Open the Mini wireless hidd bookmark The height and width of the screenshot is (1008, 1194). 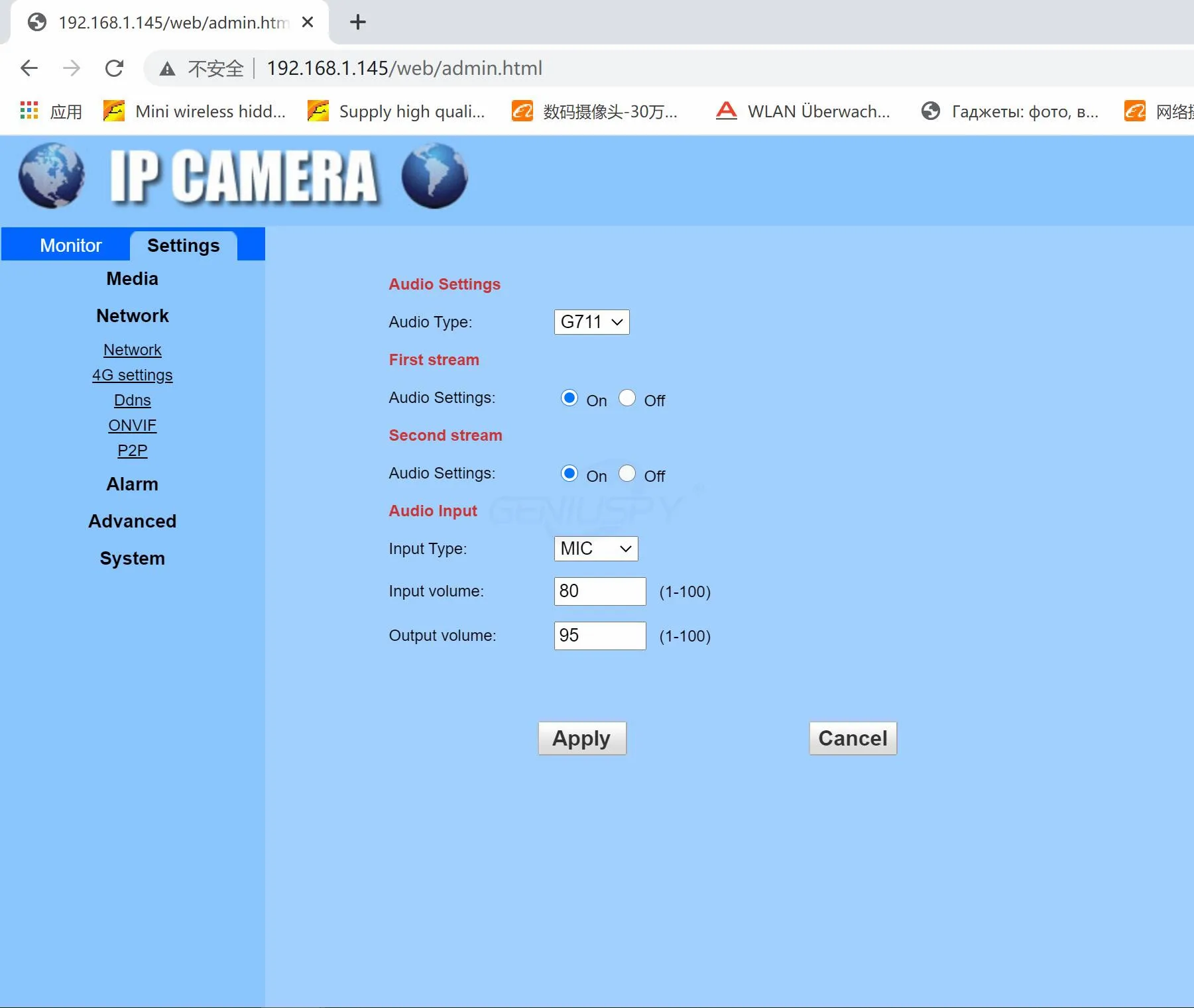point(195,111)
